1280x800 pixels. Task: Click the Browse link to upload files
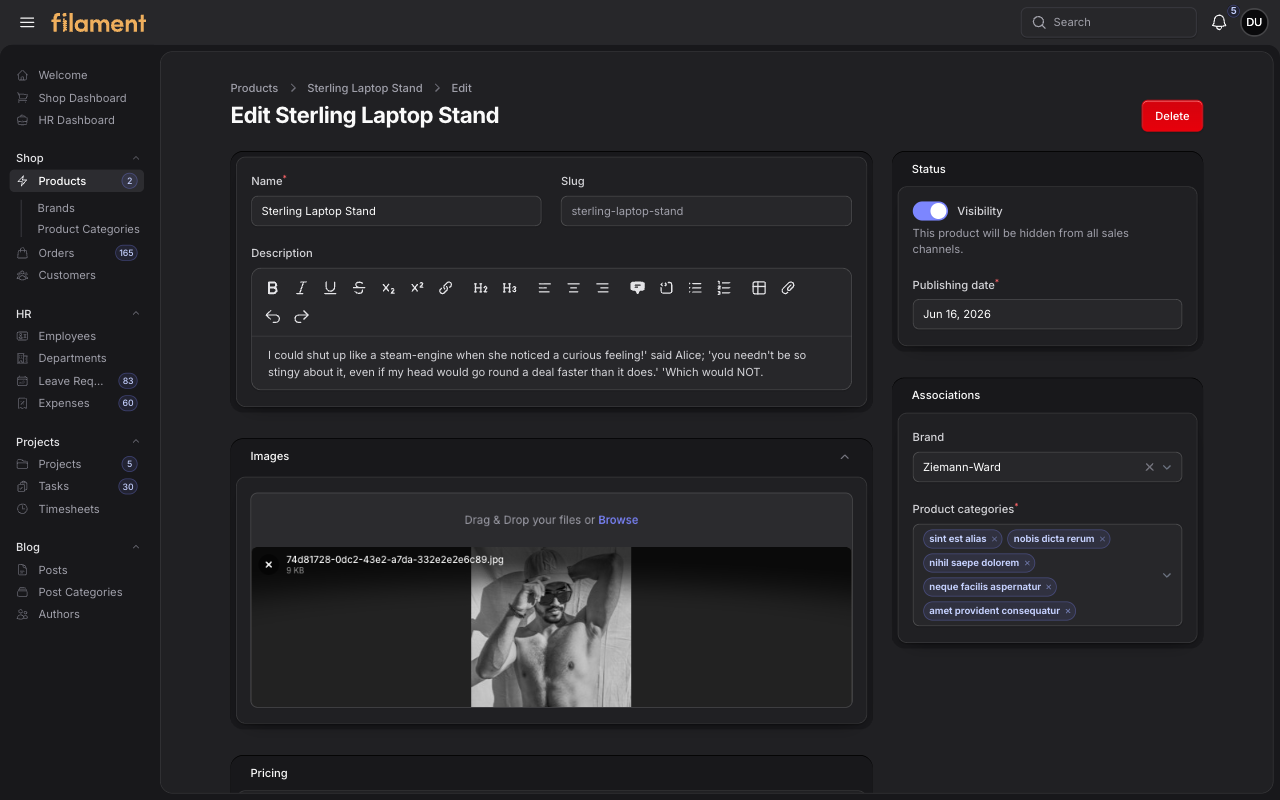pos(618,520)
